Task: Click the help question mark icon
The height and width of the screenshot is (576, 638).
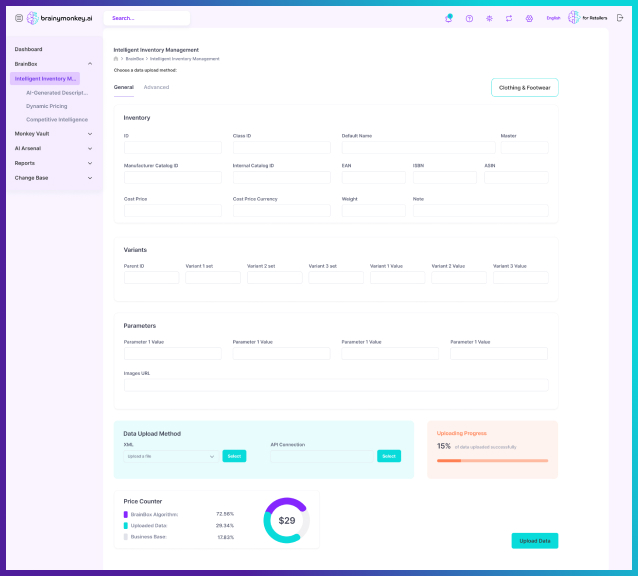Action: (x=469, y=18)
